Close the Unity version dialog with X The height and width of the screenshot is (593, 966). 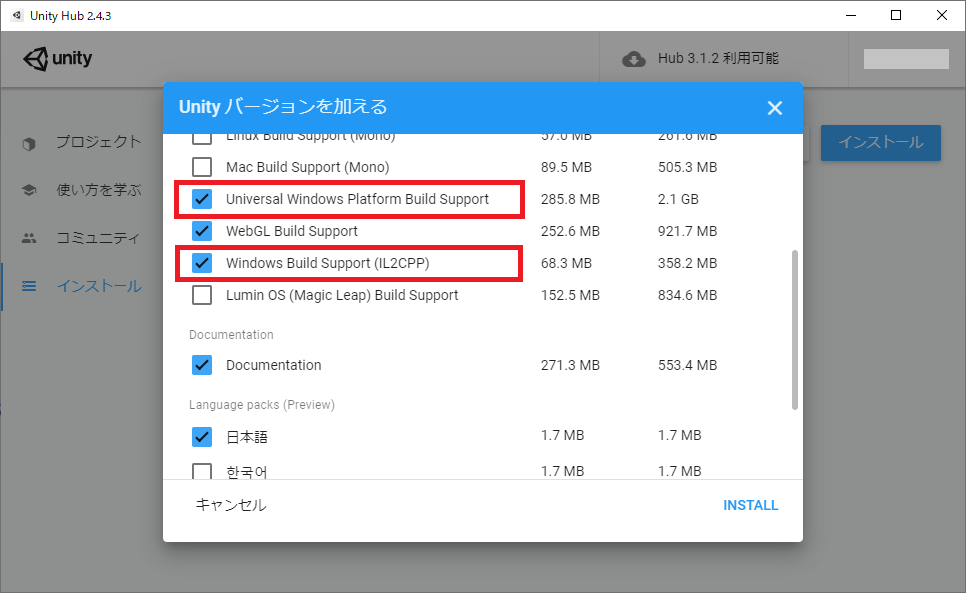pyautogui.click(x=774, y=108)
